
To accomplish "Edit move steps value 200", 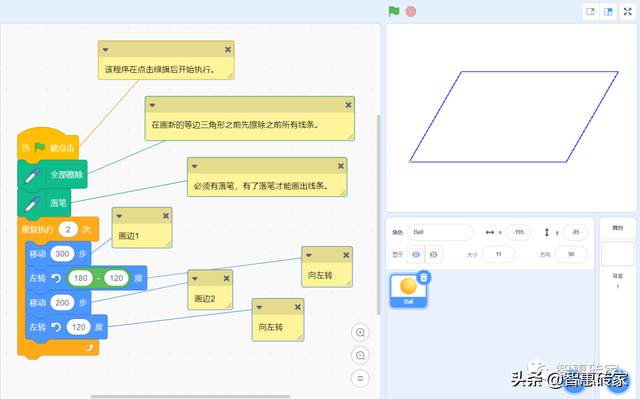I will (62, 303).
